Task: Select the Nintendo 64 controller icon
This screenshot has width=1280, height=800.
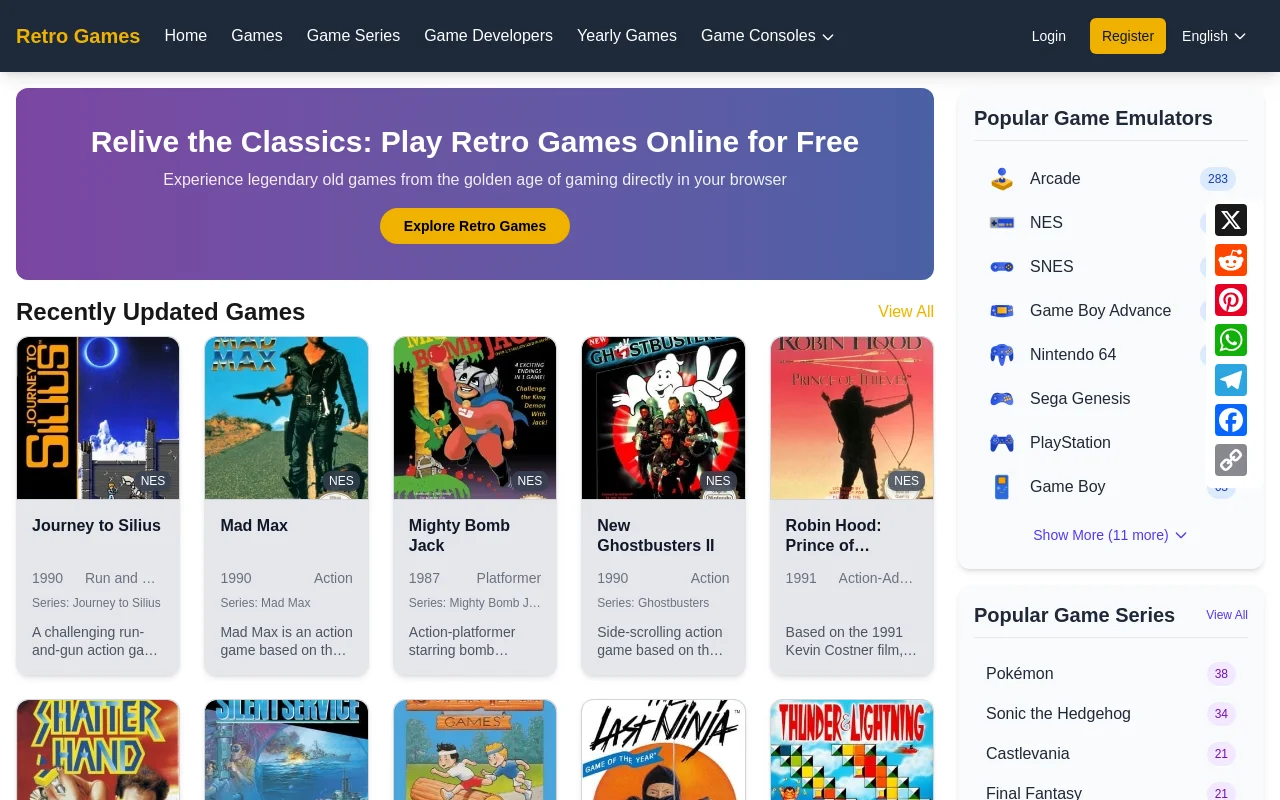Action: [1002, 355]
